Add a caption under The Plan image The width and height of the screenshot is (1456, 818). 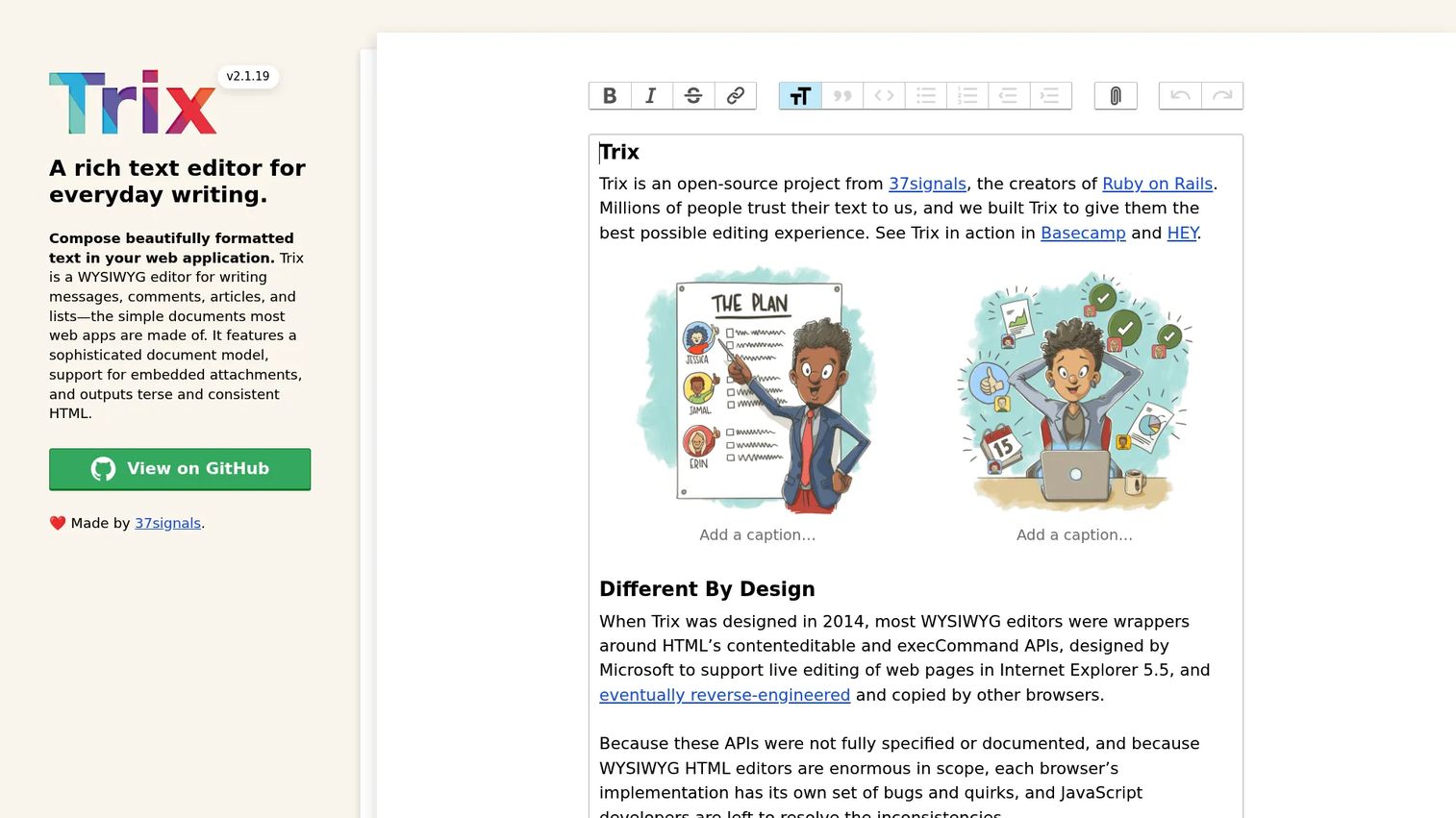757,534
